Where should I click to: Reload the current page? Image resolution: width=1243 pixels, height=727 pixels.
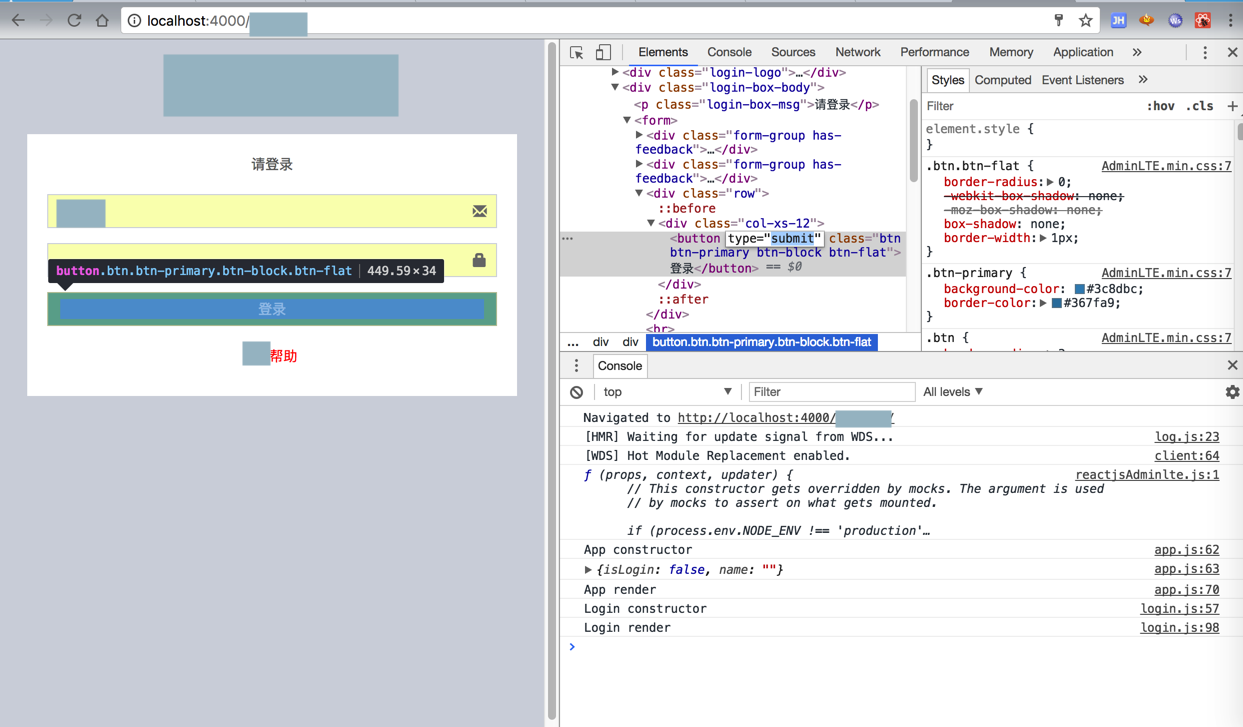click(x=74, y=20)
